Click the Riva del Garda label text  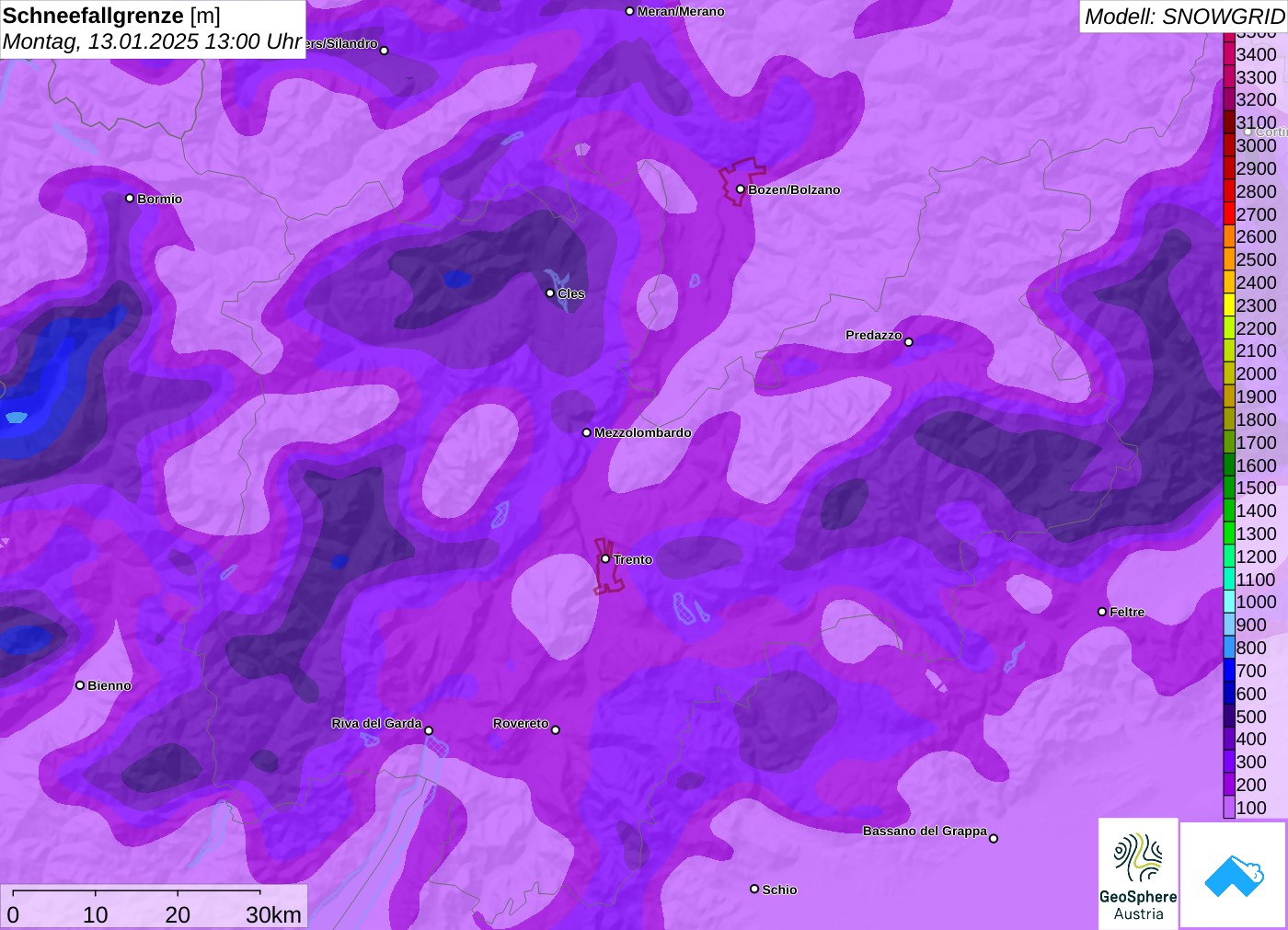click(x=376, y=723)
